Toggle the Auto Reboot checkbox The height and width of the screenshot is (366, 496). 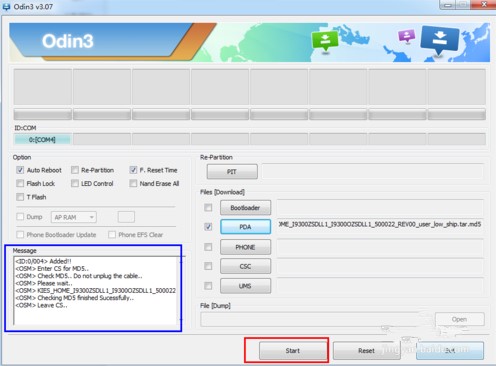20,170
